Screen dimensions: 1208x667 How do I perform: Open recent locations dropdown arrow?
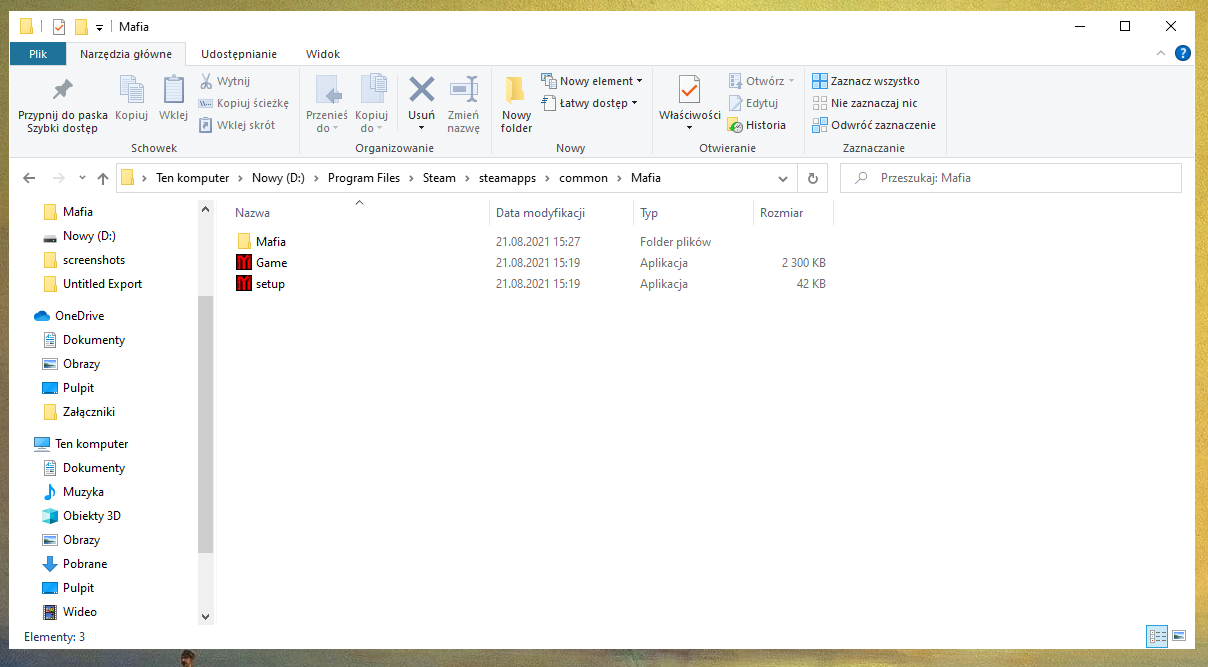click(82, 178)
